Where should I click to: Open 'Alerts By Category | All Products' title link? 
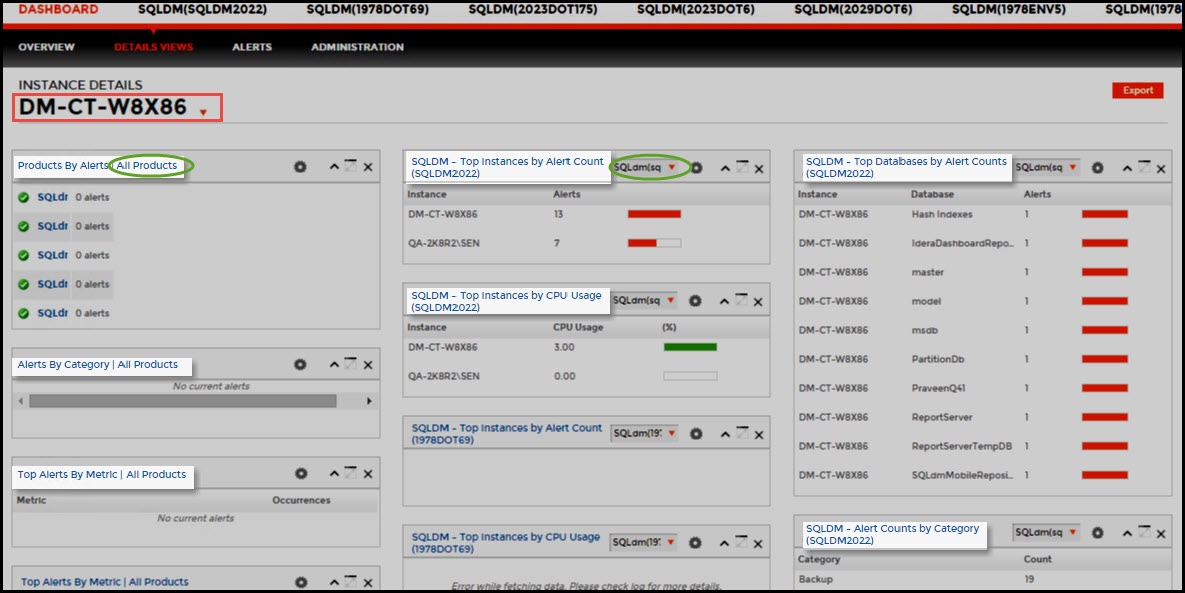click(97, 364)
